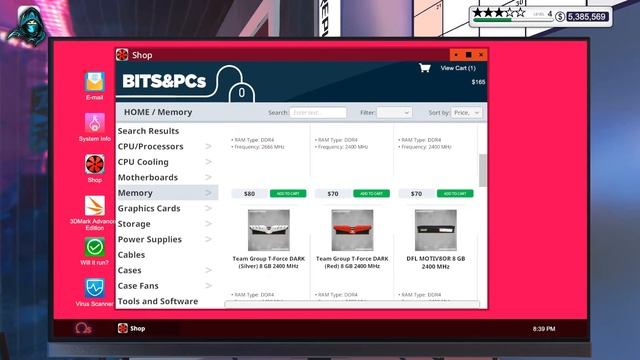640x360 pixels.
Task: Click T-Force DARK (Red) product image
Action: pos(352,230)
